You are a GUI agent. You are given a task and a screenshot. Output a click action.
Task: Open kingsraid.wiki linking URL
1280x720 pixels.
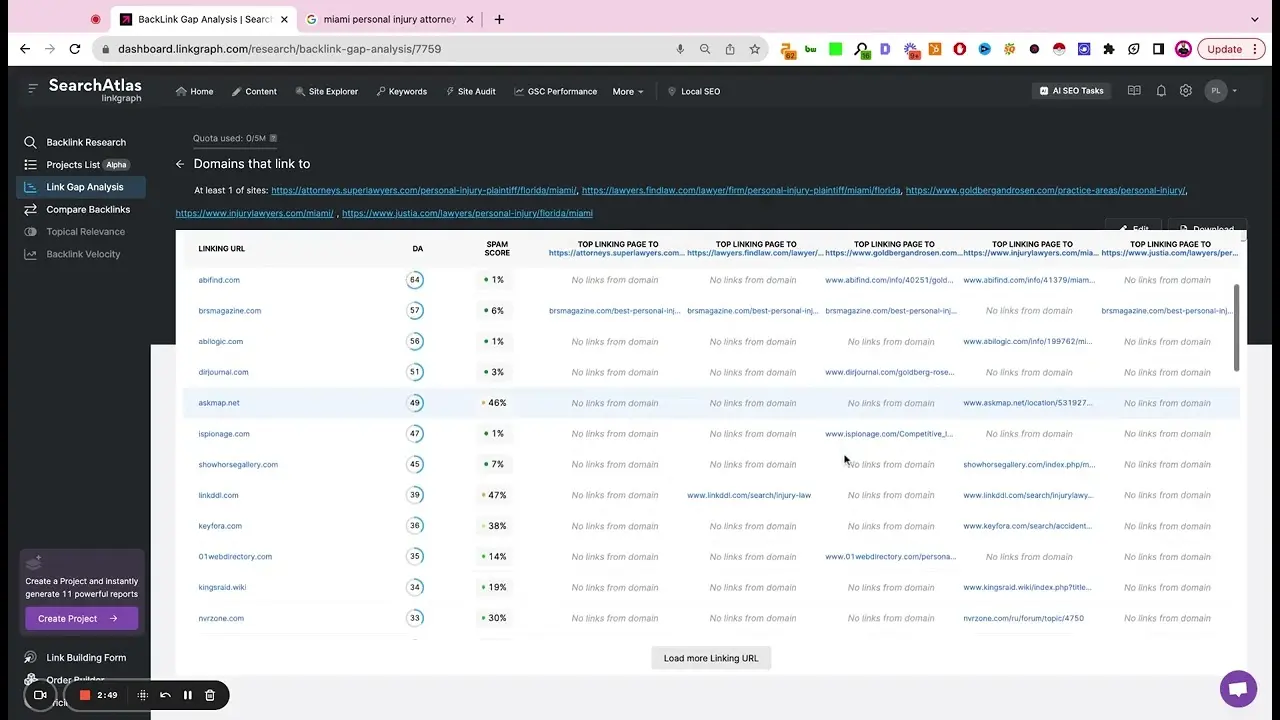[x=222, y=587]
